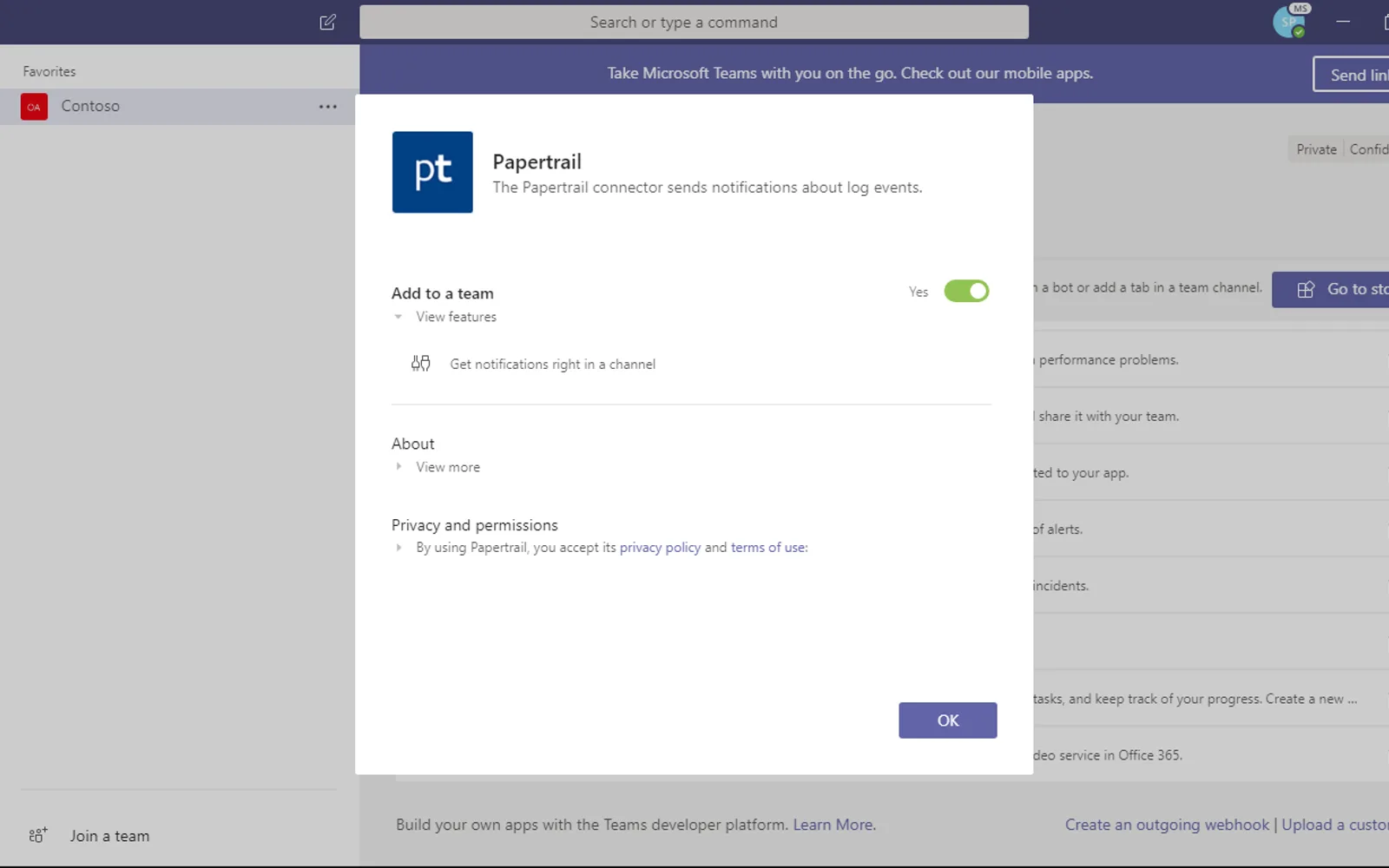Screen dimensions: 1389x868
Task: Focus the Search or type a command box
Action: click(694, 22)
